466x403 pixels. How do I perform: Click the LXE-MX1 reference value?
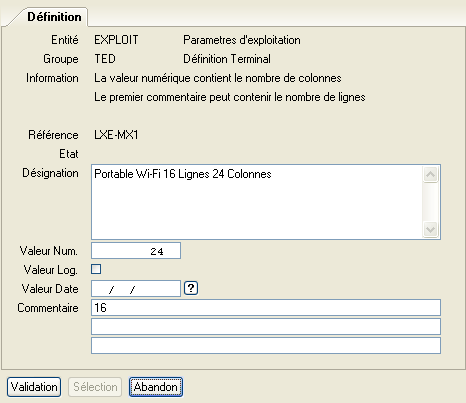(116, 135)
